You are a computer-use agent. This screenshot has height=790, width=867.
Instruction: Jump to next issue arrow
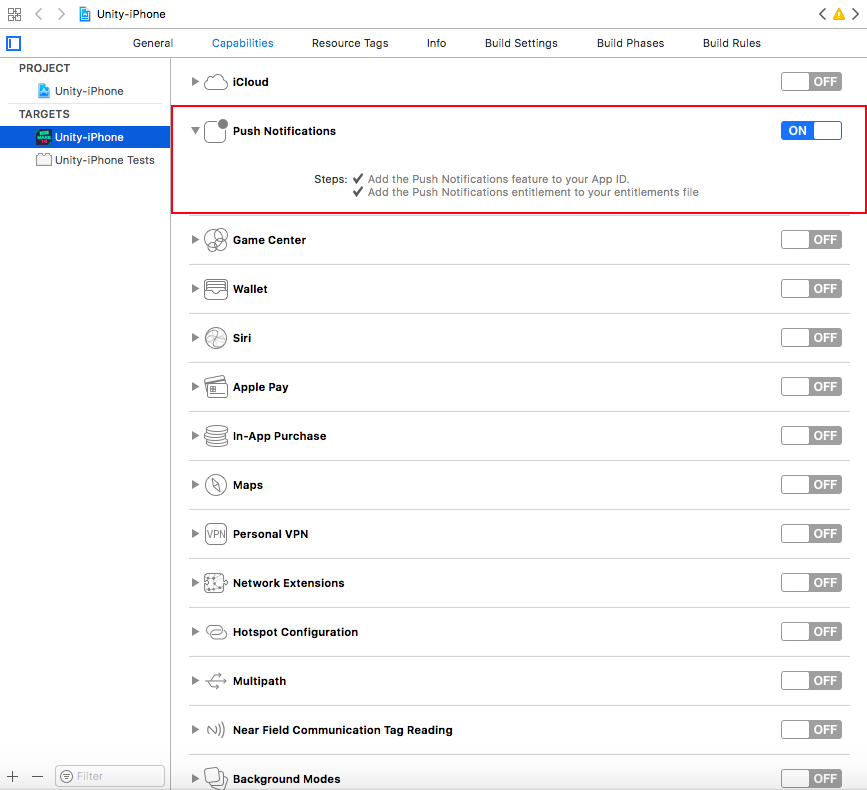tap(855, 14)
